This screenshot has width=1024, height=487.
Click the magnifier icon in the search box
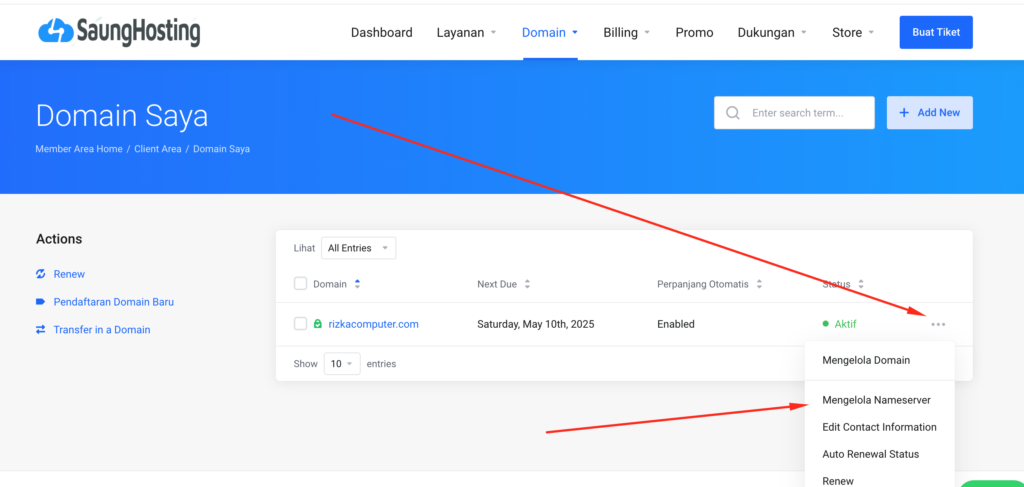[x=733, y=113]
